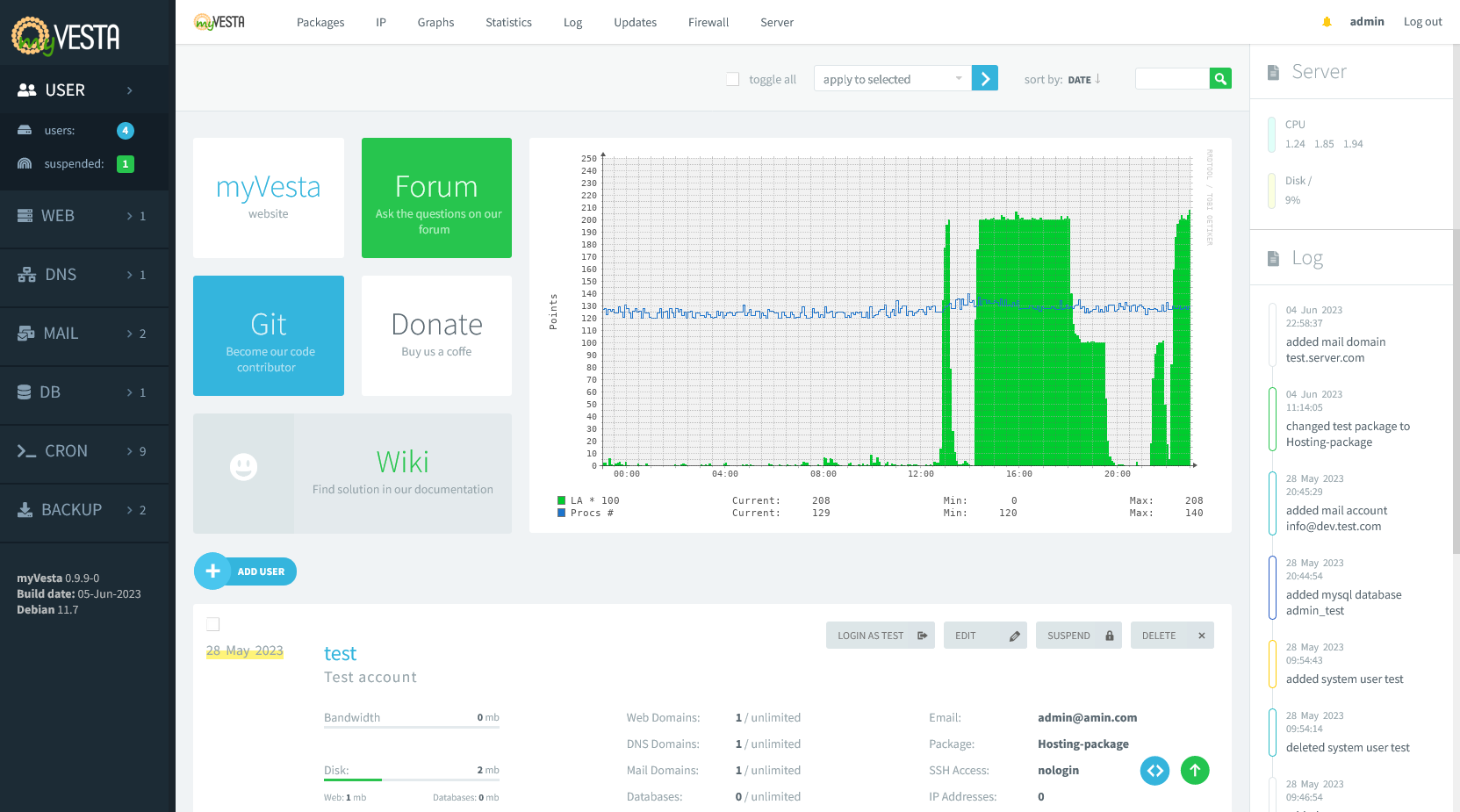The height and width of the screenshot is (812, 1460).
Task: Switch to the Statistics page
Action: click(508, 22)
